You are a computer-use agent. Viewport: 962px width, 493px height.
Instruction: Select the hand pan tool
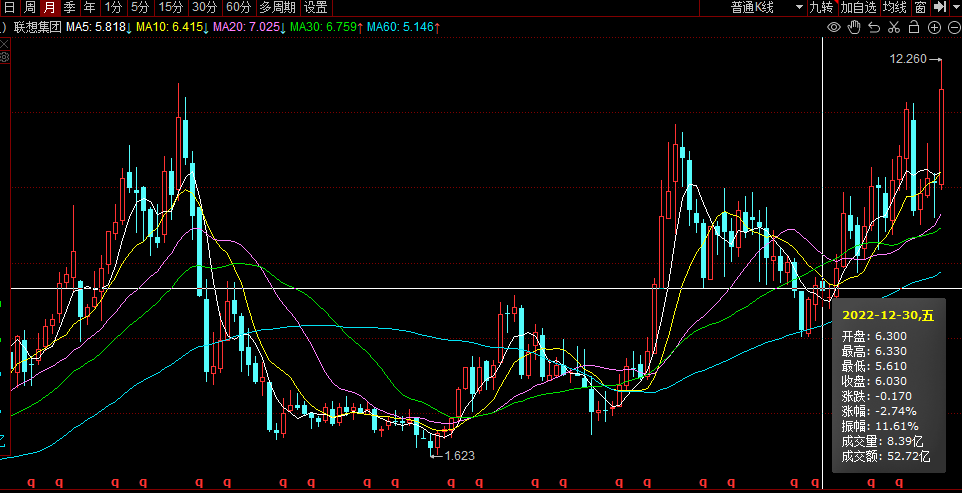(x=854, y=27)
